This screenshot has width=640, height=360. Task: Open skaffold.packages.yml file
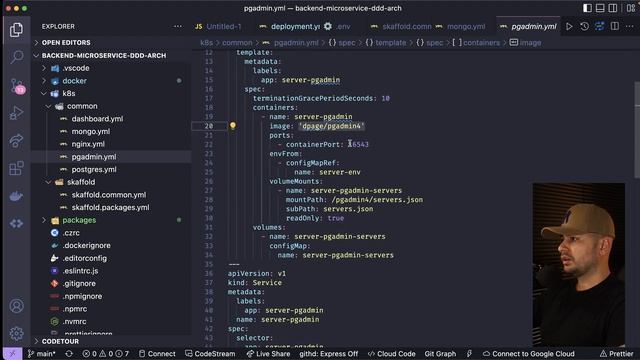point(110,207)
